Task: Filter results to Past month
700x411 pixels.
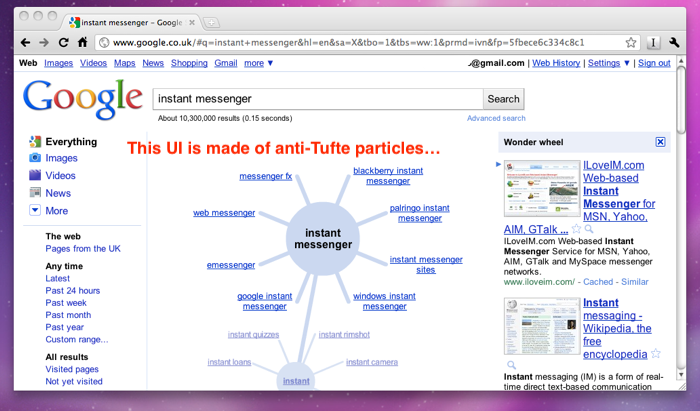Action: click(x=68, y=315)
